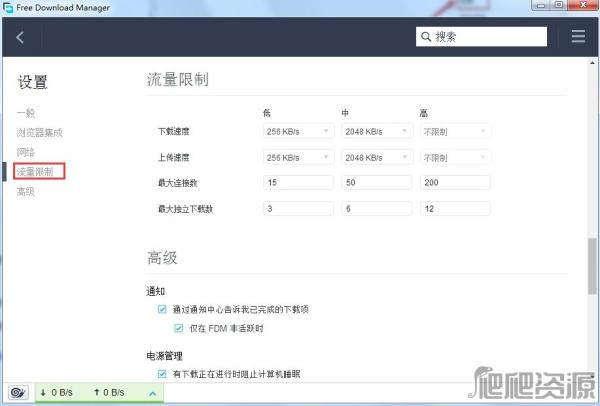Go back using the left arrow icon

click(20, 37)
